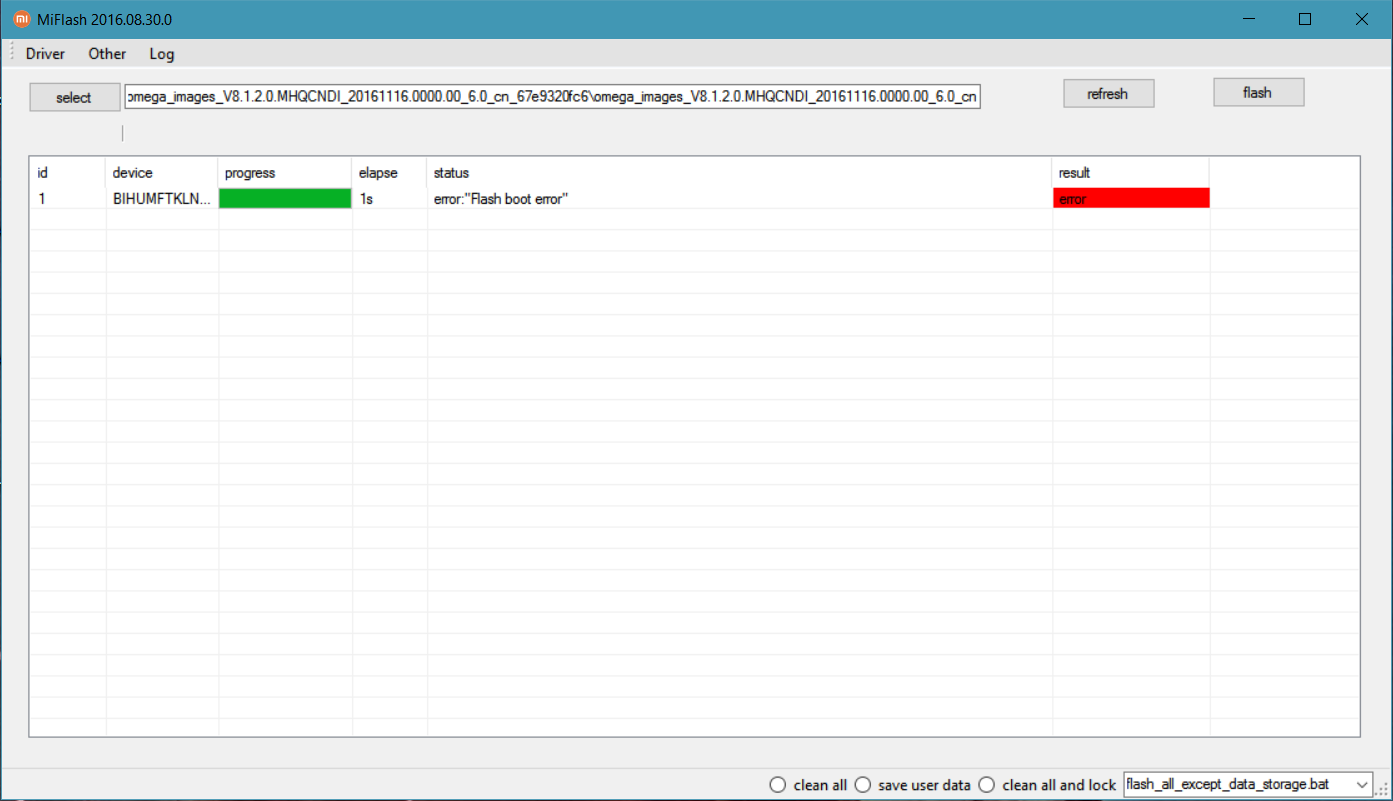This screenshot has height=801, width=1393.
Task: Click the refresh button
Action: coord(1108,93)
